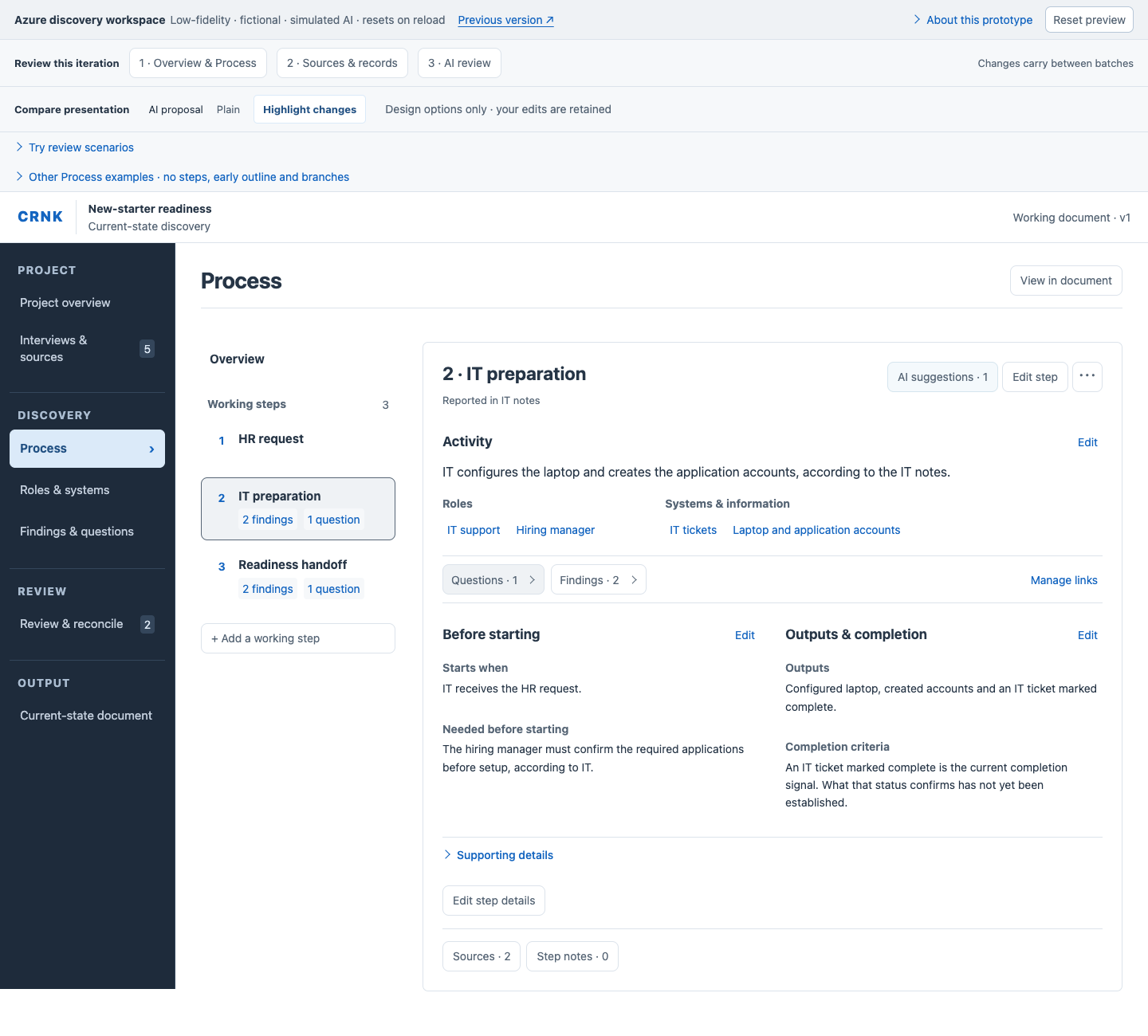Click the IT support role tag
The height and width of the screenshot is (1036, 1148).
[x=474, y=530]
